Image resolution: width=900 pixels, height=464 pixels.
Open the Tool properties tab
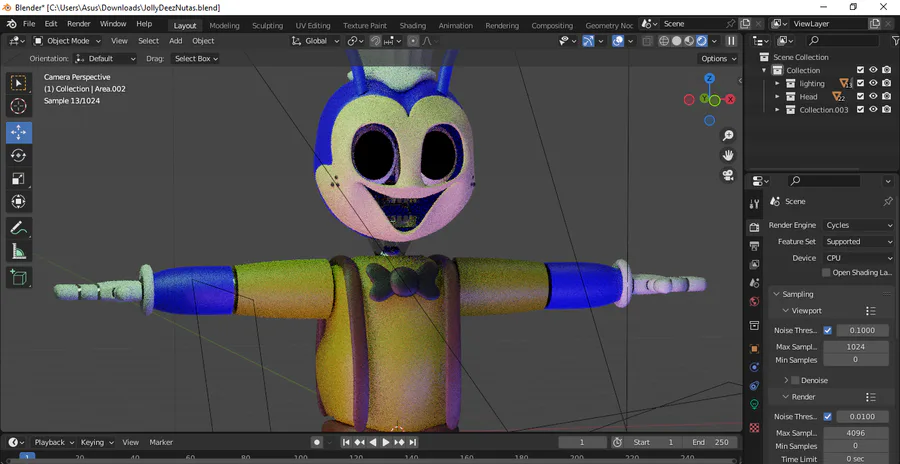[755, 204]
